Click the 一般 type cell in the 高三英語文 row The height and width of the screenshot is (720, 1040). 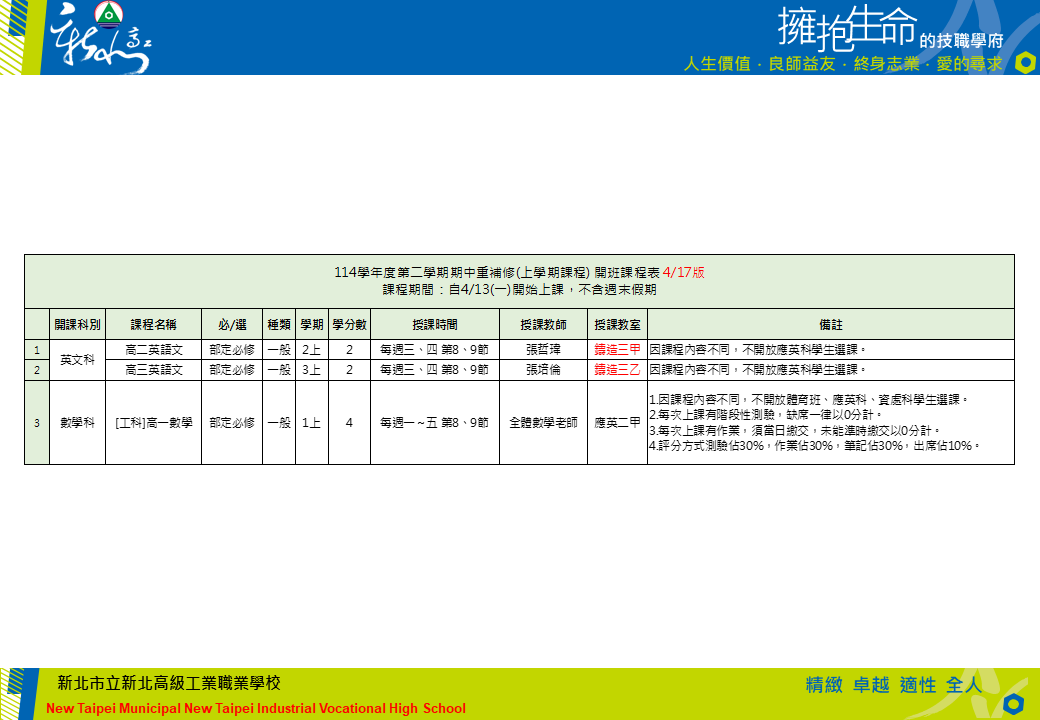coord(279,370)
